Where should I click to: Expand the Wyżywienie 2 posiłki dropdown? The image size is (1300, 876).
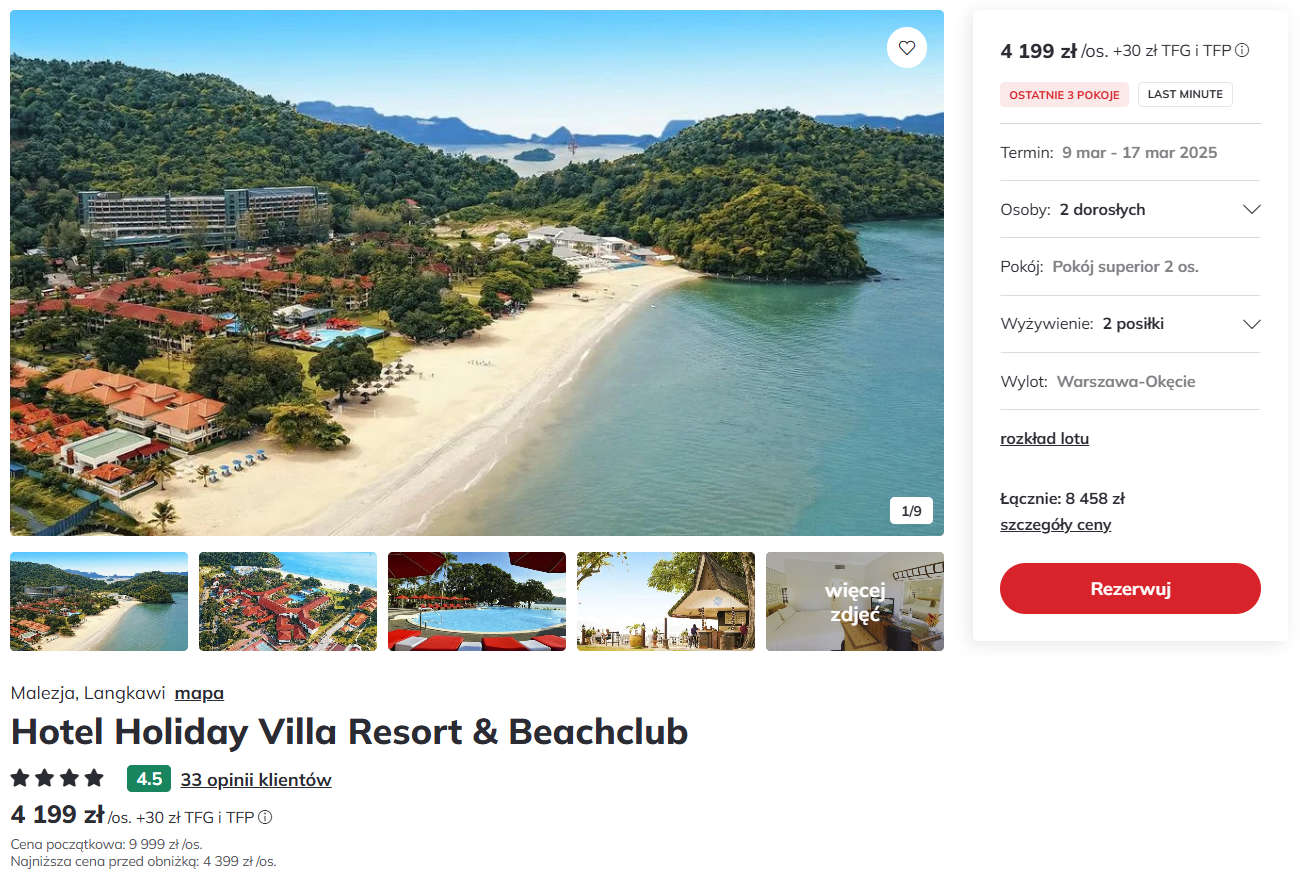1130,324
